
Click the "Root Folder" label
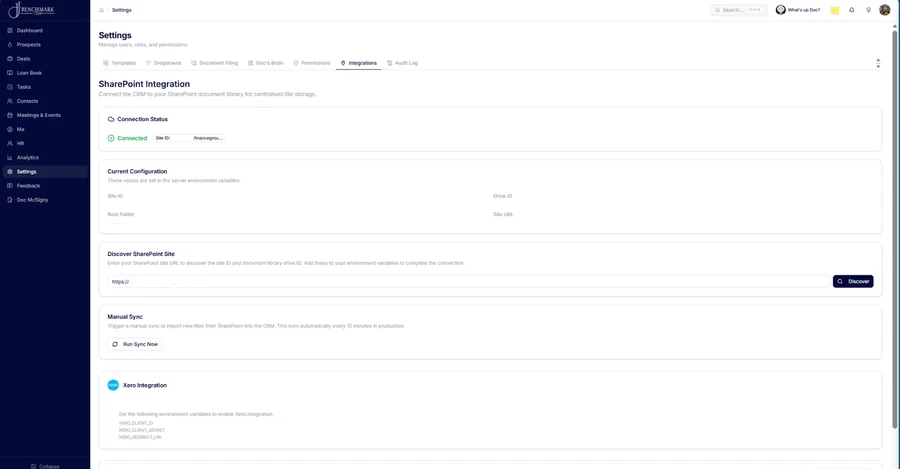(121, 215)
